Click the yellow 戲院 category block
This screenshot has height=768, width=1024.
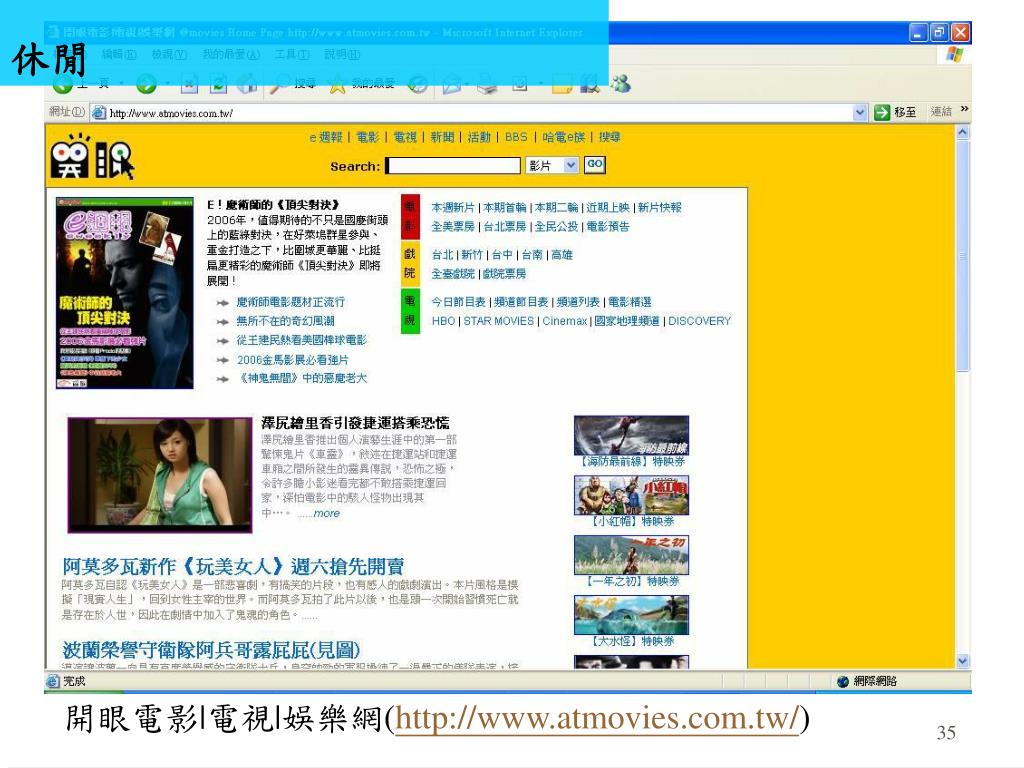point(409,263)
